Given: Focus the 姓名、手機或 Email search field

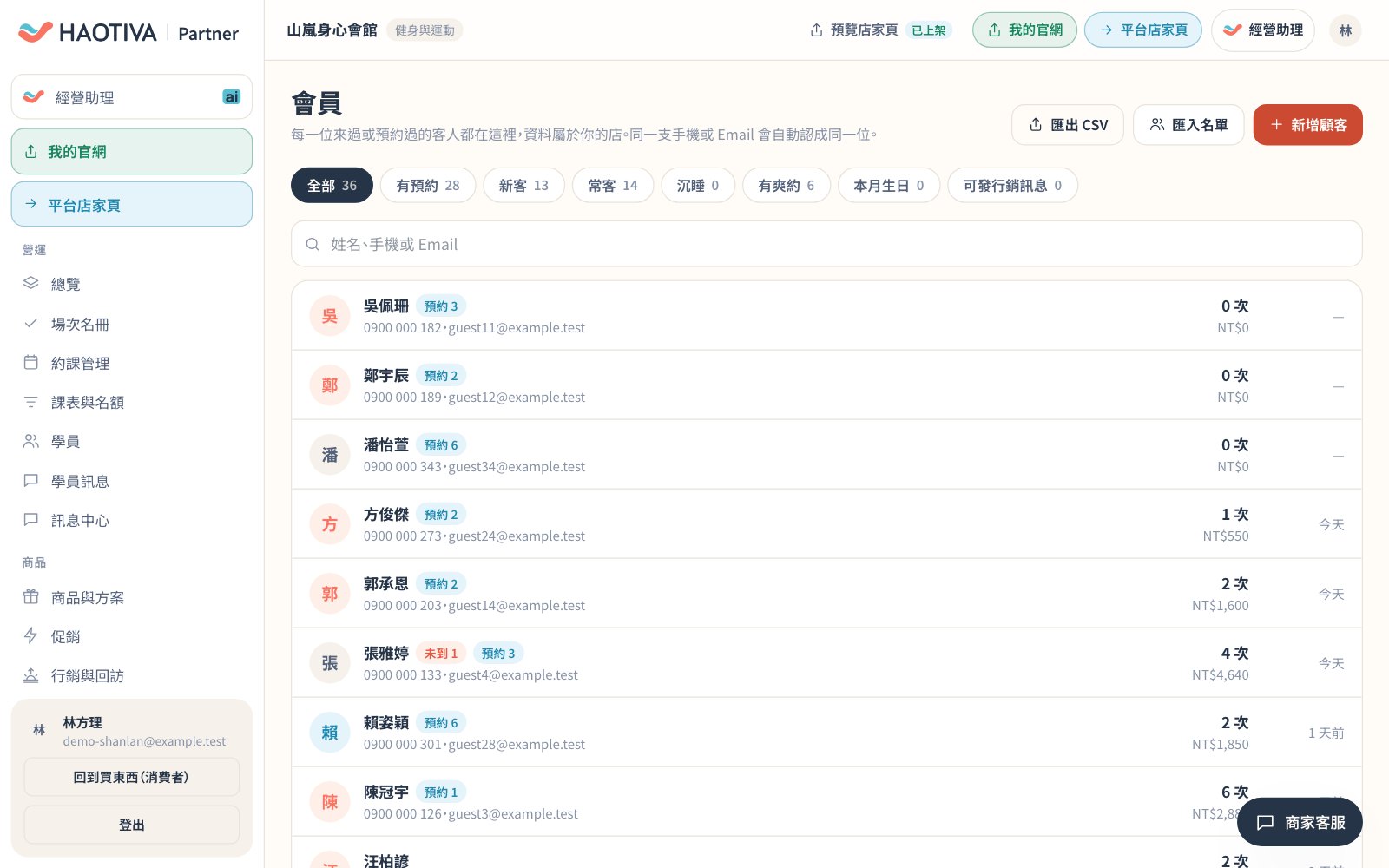Looking at the screenshot, I should [826, 244].
